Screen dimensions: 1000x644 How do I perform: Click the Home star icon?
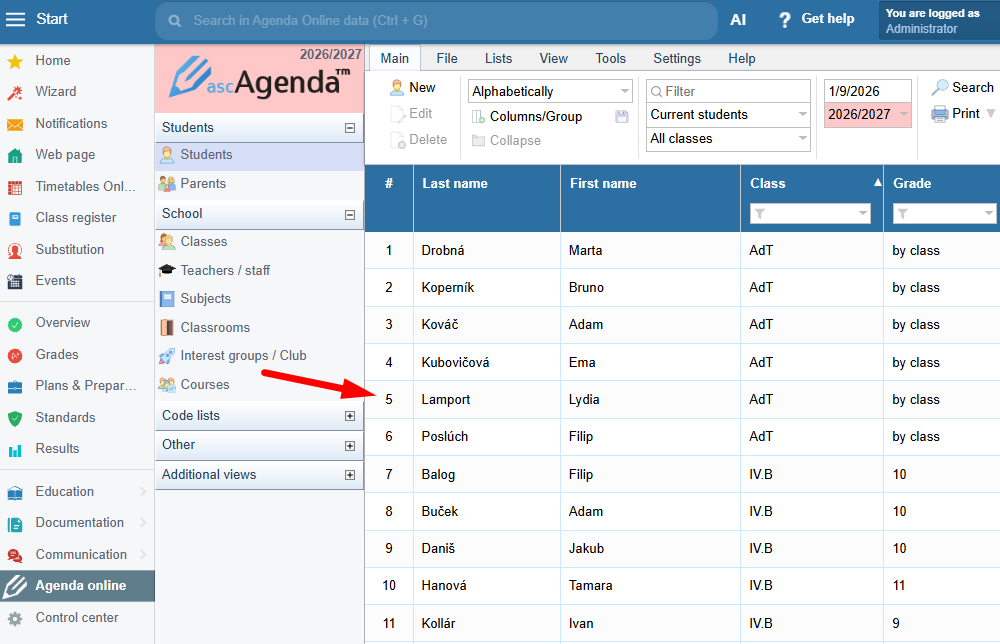click(15, 61)
